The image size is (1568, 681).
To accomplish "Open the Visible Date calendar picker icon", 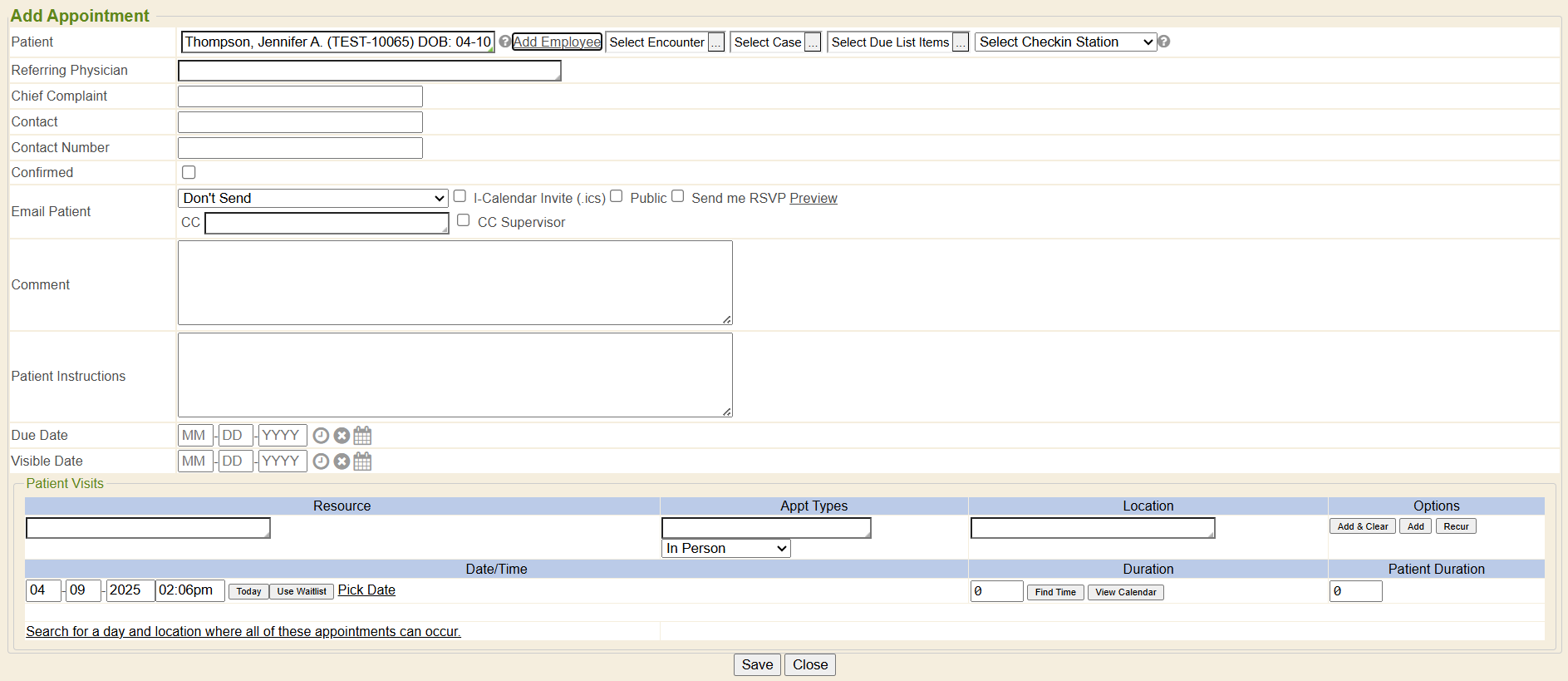I will (362, 461).
